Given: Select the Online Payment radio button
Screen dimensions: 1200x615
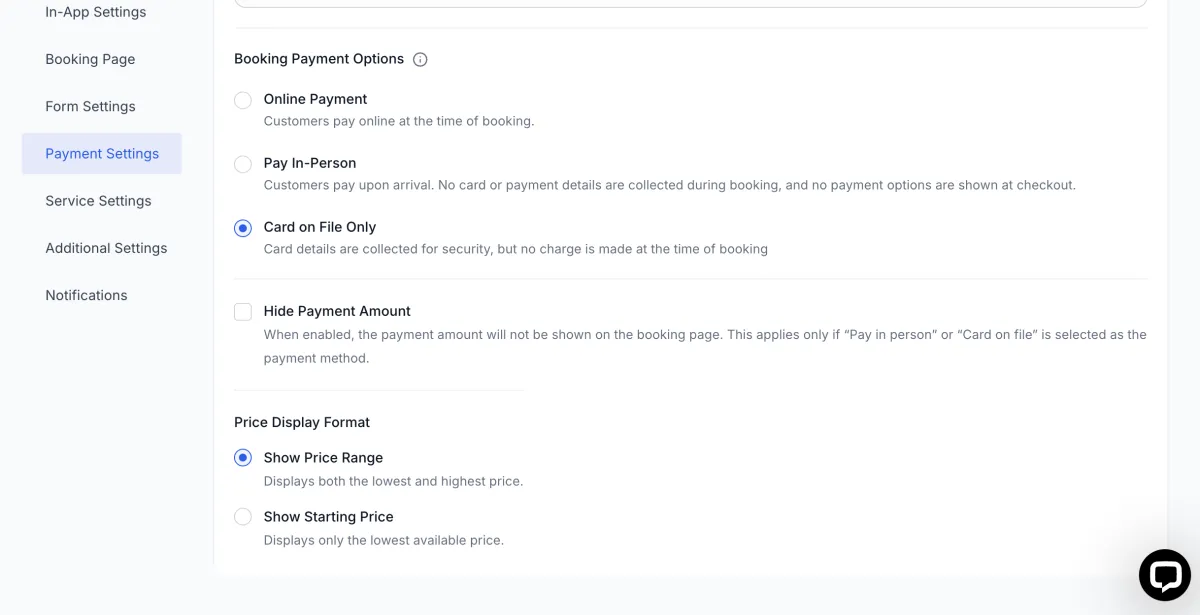Looking at the screenshot, I should pyautogui.click(x=243, y=100).
